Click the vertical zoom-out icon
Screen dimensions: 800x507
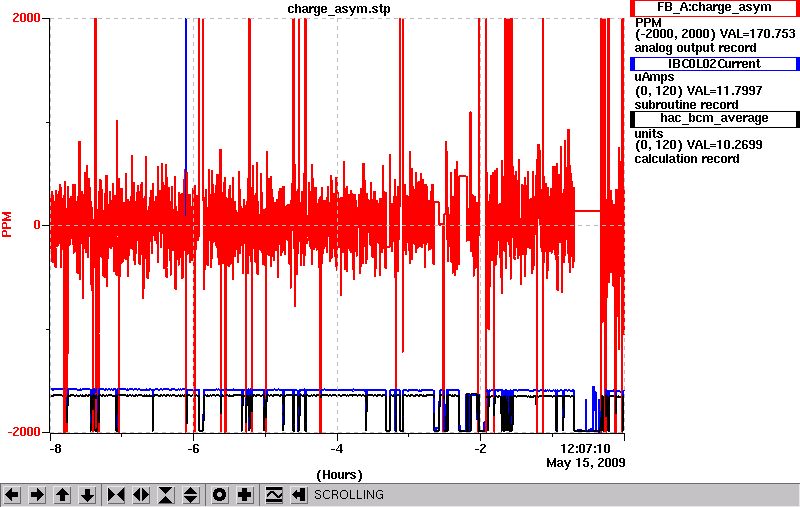pyautogui.click(x=191, y=495)
